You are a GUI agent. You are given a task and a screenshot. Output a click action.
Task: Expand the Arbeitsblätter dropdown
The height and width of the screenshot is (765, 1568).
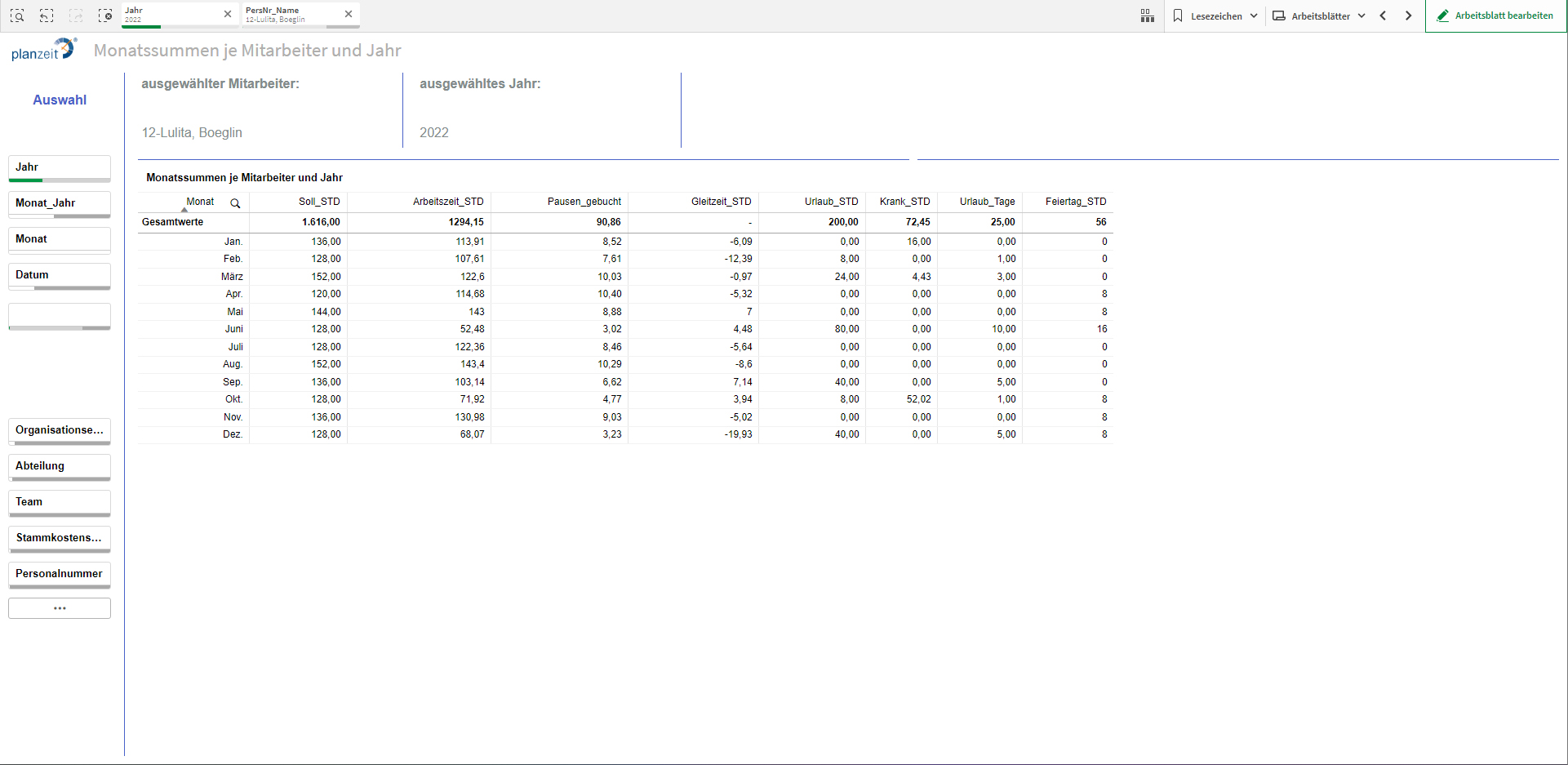click(1319, 16)
